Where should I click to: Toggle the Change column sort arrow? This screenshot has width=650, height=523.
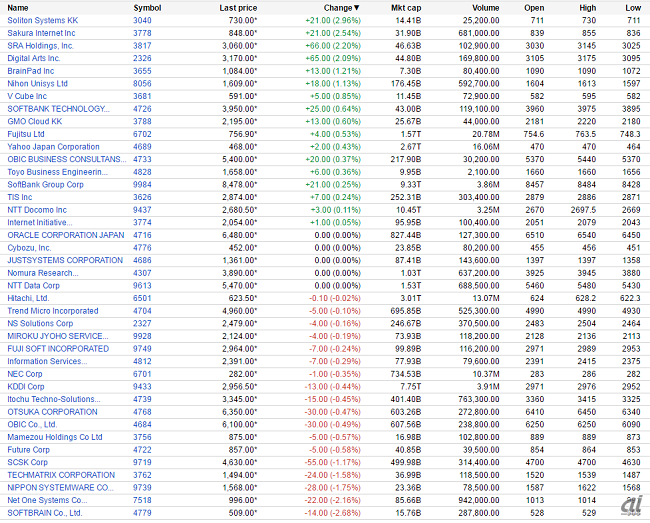click(357, 8)
